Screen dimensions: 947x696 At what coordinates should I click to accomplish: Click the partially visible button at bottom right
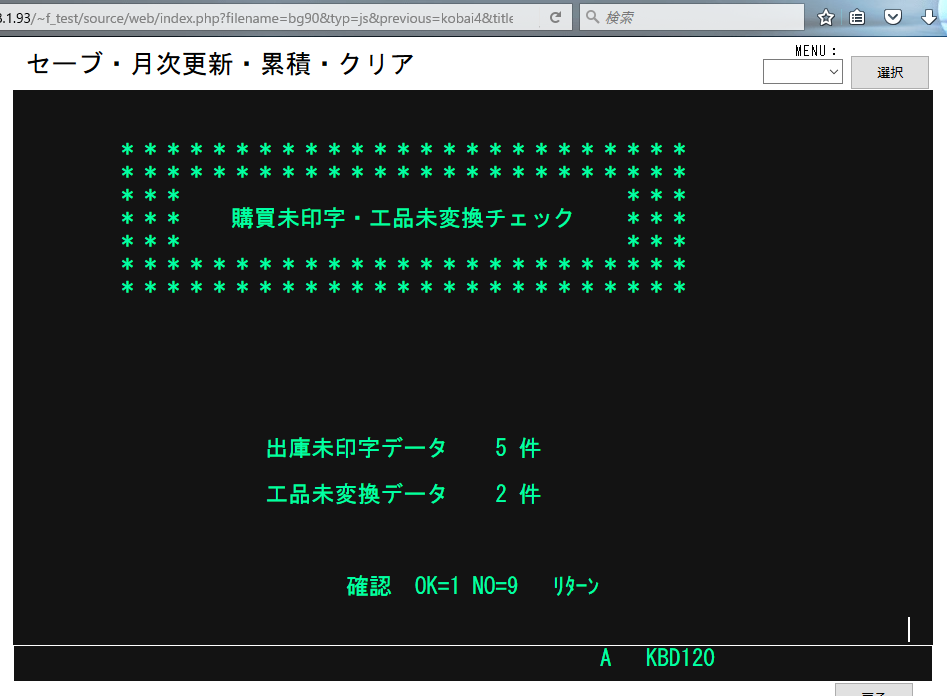coord(873,689)
